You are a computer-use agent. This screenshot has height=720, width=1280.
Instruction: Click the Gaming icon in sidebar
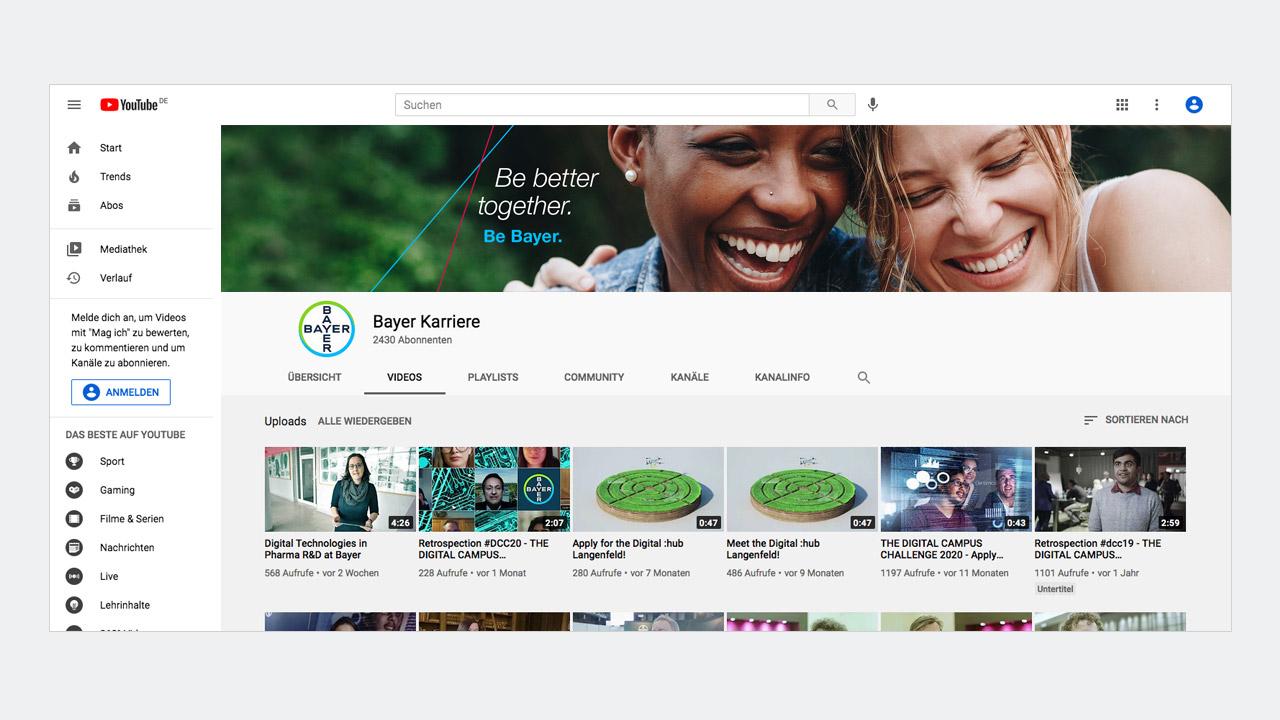[x=74, y=490]
